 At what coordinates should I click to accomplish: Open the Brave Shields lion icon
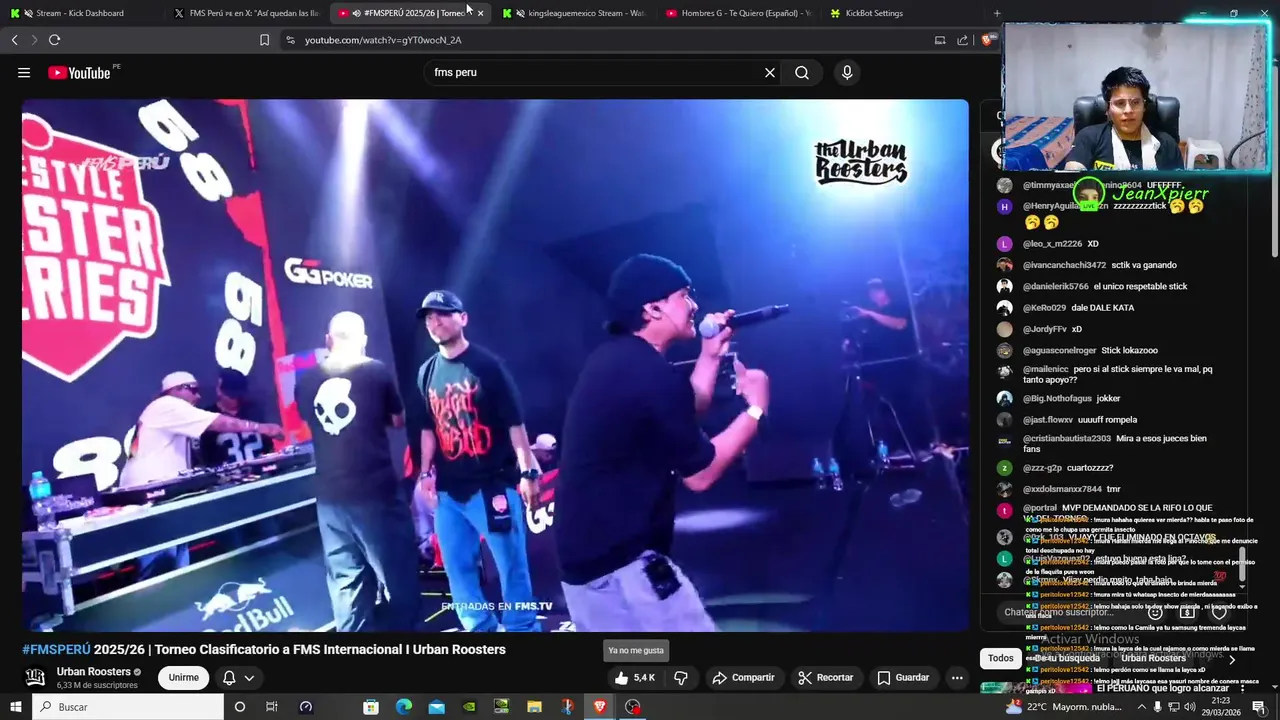tap(987, 40)
